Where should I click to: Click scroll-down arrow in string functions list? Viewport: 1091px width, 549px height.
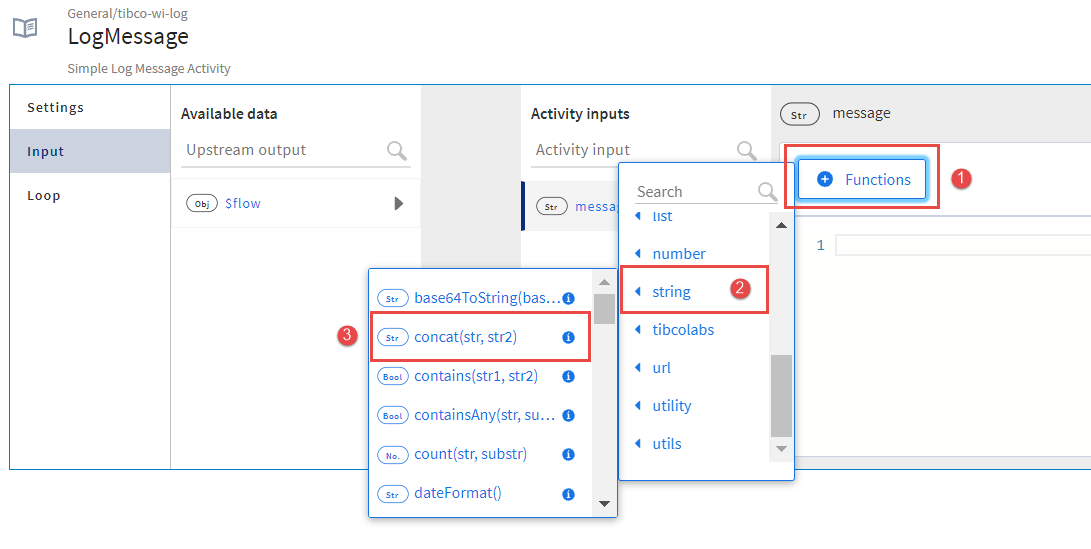tap(604, 503)
